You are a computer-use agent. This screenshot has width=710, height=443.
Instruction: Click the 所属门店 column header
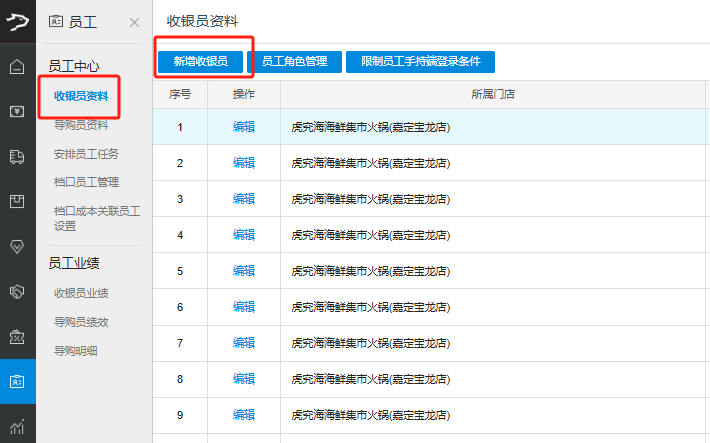point(493,94)
